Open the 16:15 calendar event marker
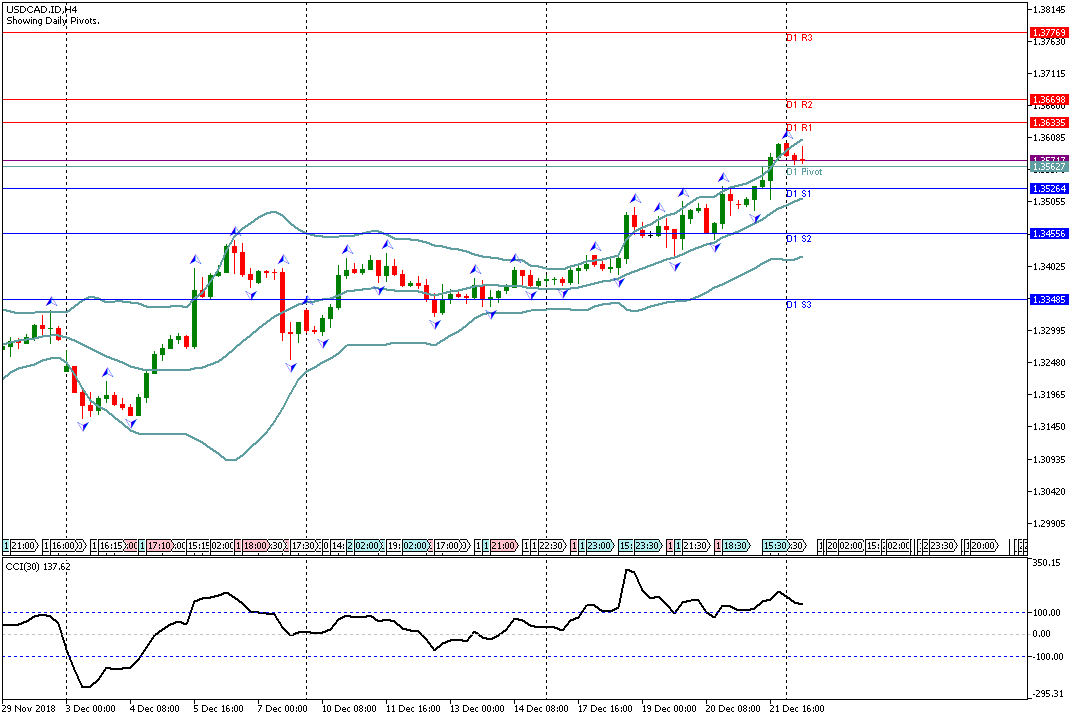Image resolution: width=1080 pixels, height=720 pixels. pyautogui.click(x=112, y=546)
